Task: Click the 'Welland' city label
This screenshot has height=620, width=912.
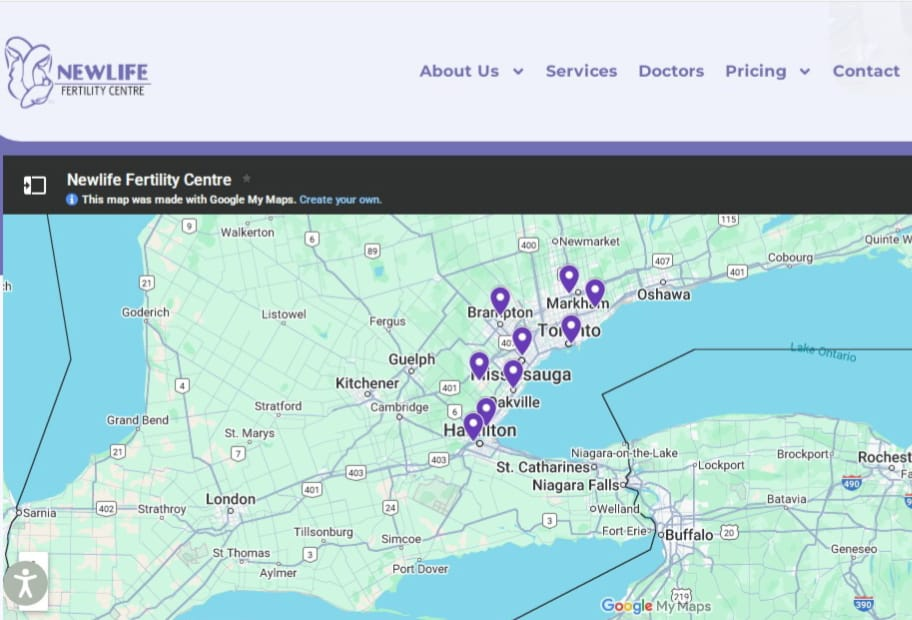Action: (618, 509)
